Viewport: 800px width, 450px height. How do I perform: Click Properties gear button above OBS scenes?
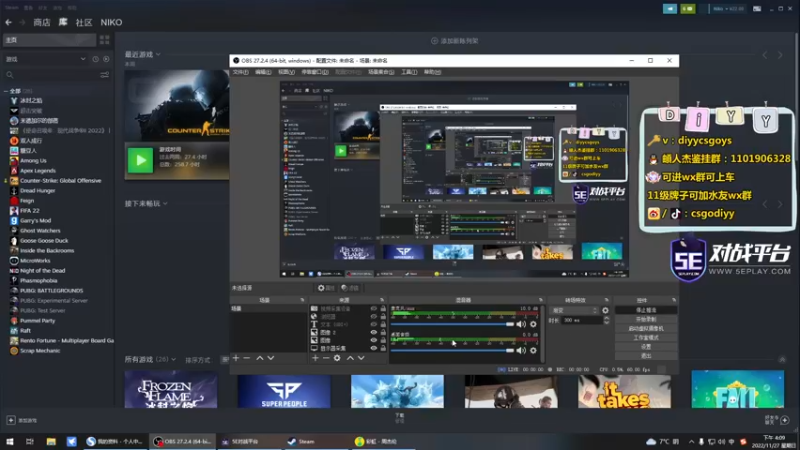(x=326, y=288)
